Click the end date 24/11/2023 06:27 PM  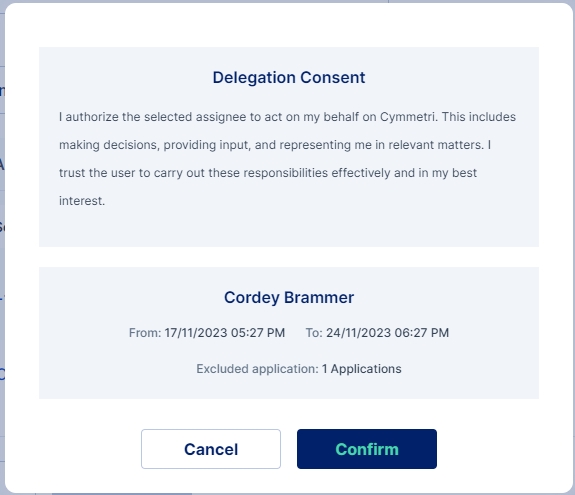pyautogui.click(x=388, y=333)
